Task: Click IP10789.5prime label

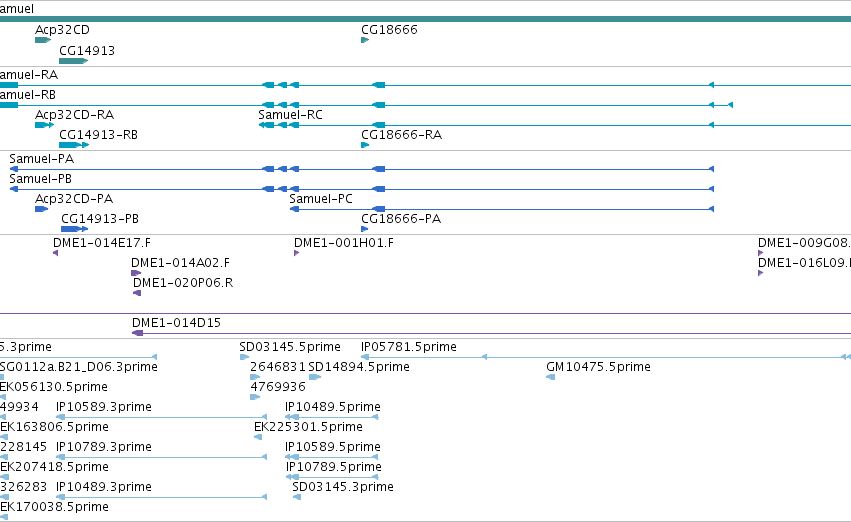Action: (x=334, y=468)
